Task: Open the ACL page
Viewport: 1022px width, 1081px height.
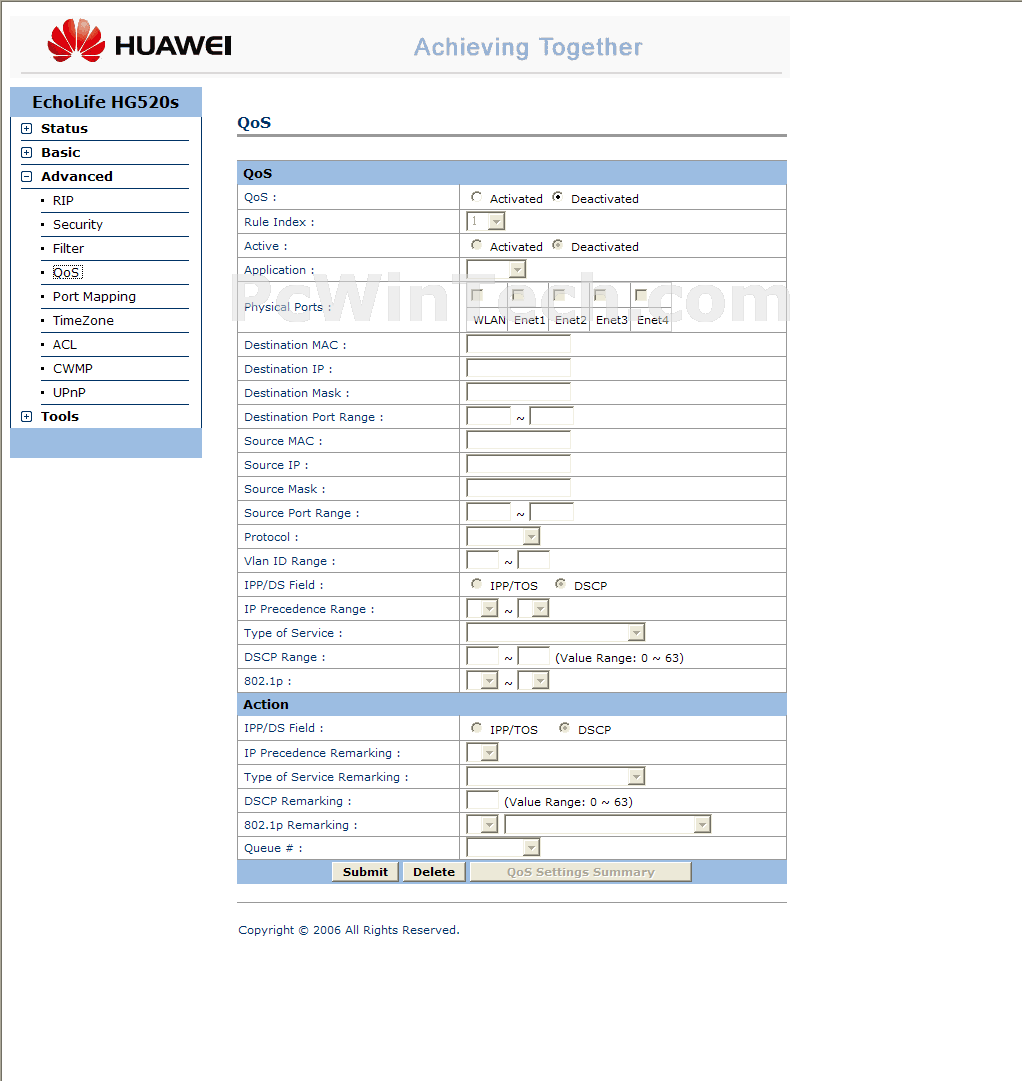Action: pos(65,345)
